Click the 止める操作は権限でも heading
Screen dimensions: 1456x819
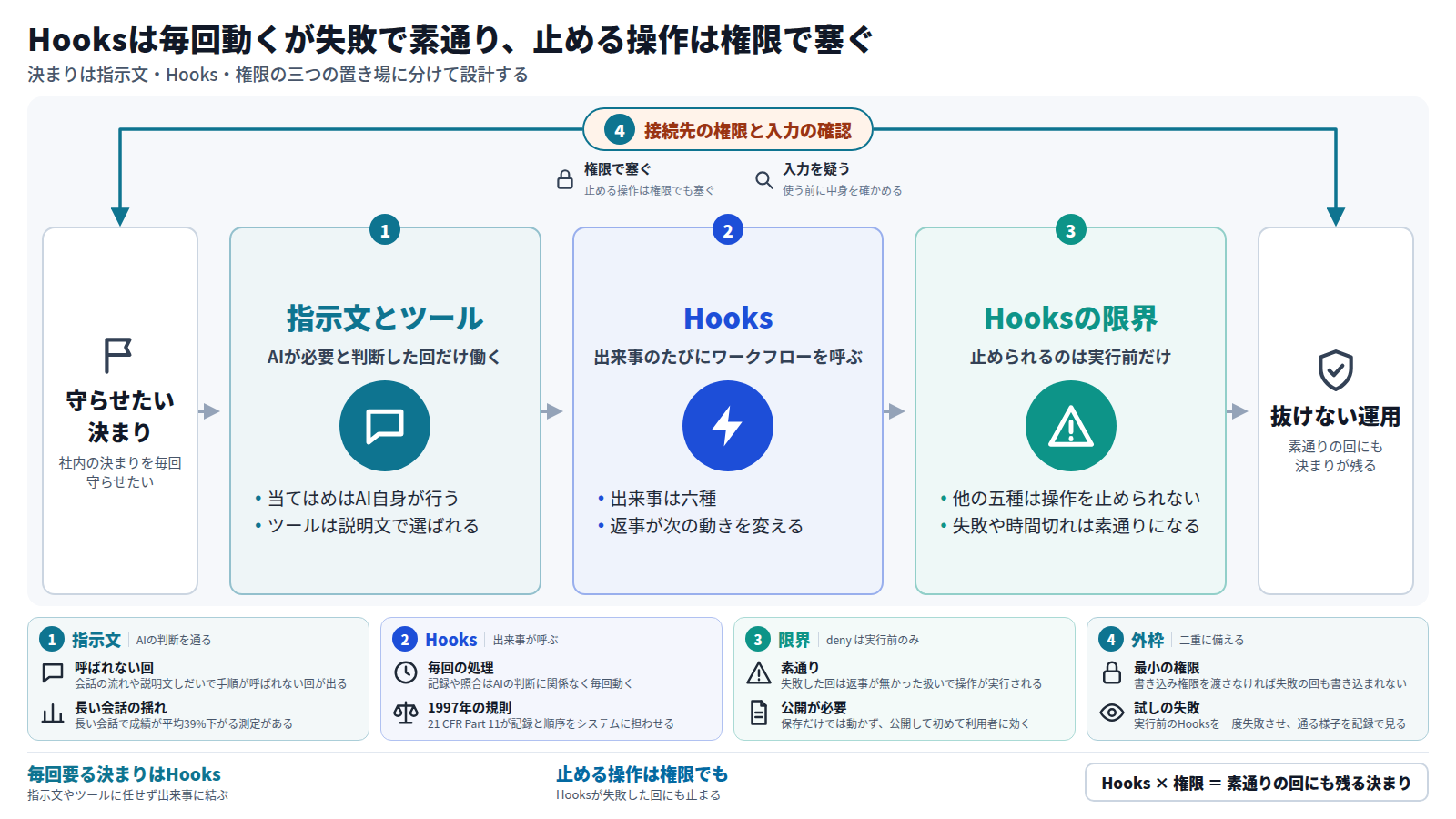(642, 774)
